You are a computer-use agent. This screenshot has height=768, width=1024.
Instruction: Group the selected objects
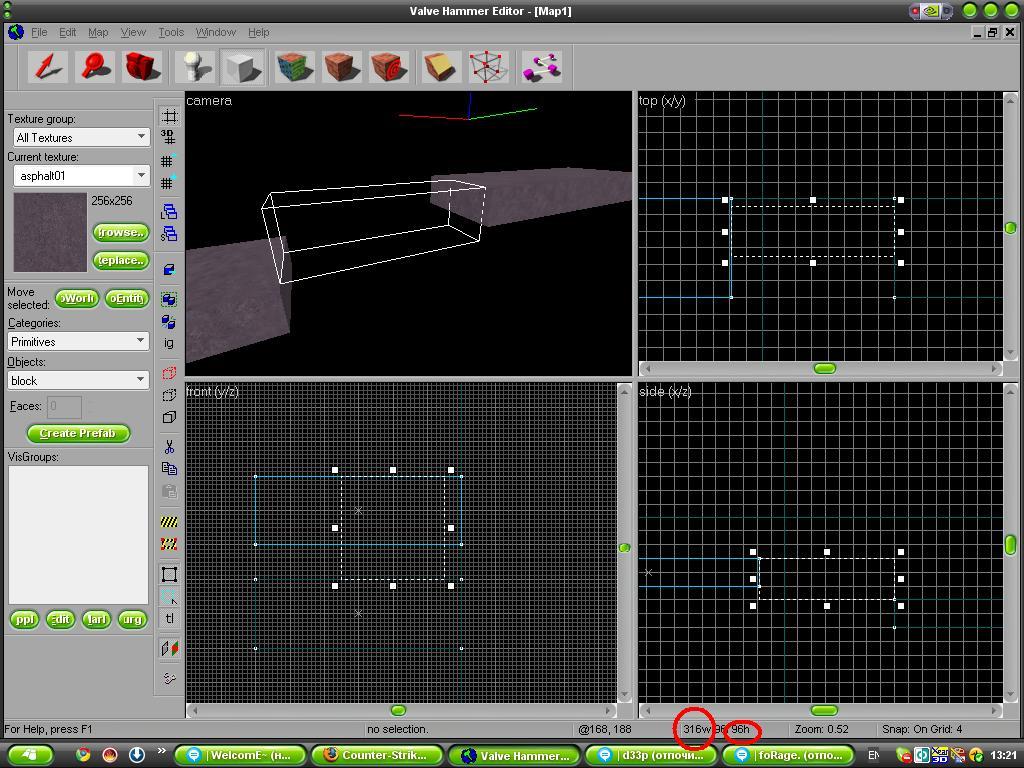point(169,299)
